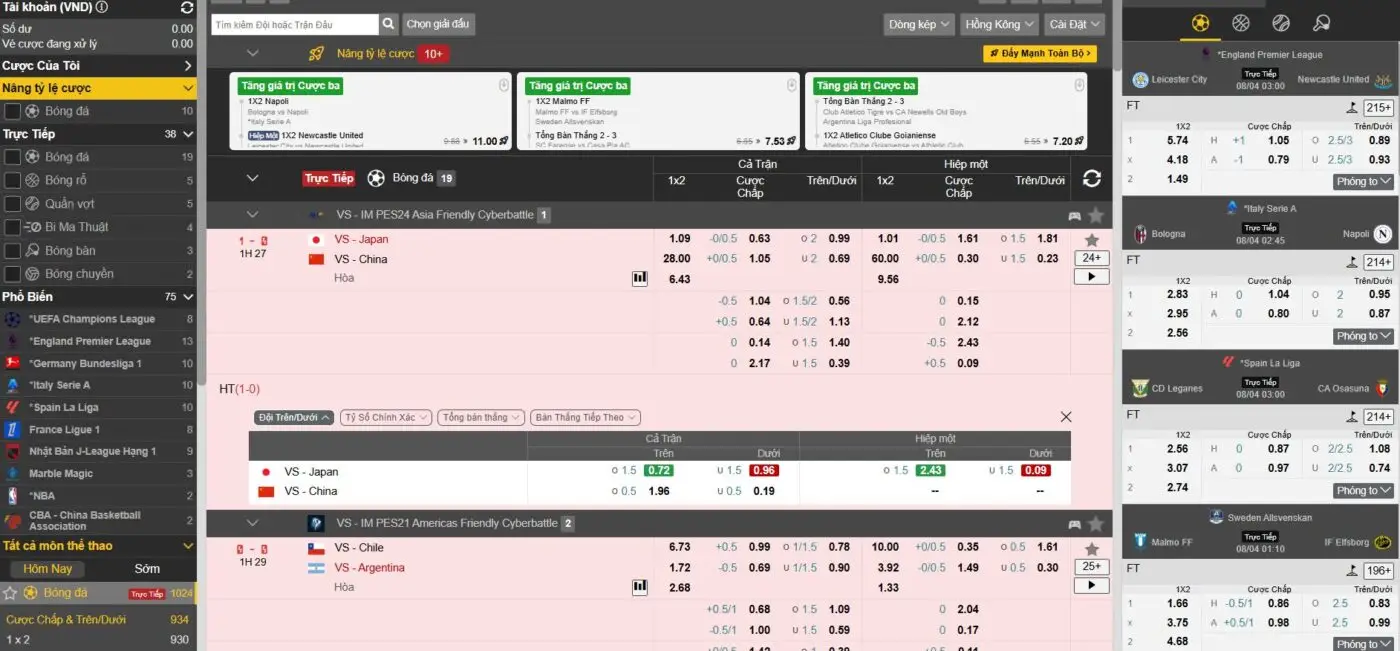
Task: Refresh account balance icon
Action: tap(186, 8)
